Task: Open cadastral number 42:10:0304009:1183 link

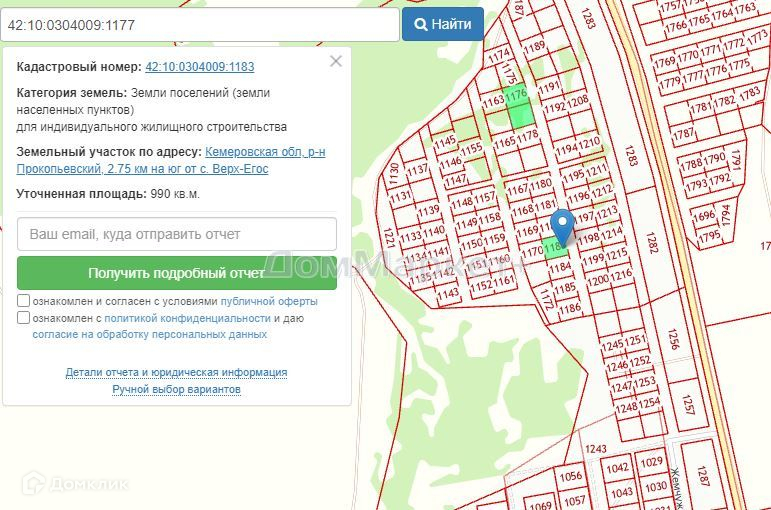Action: (x=200, y=66)
